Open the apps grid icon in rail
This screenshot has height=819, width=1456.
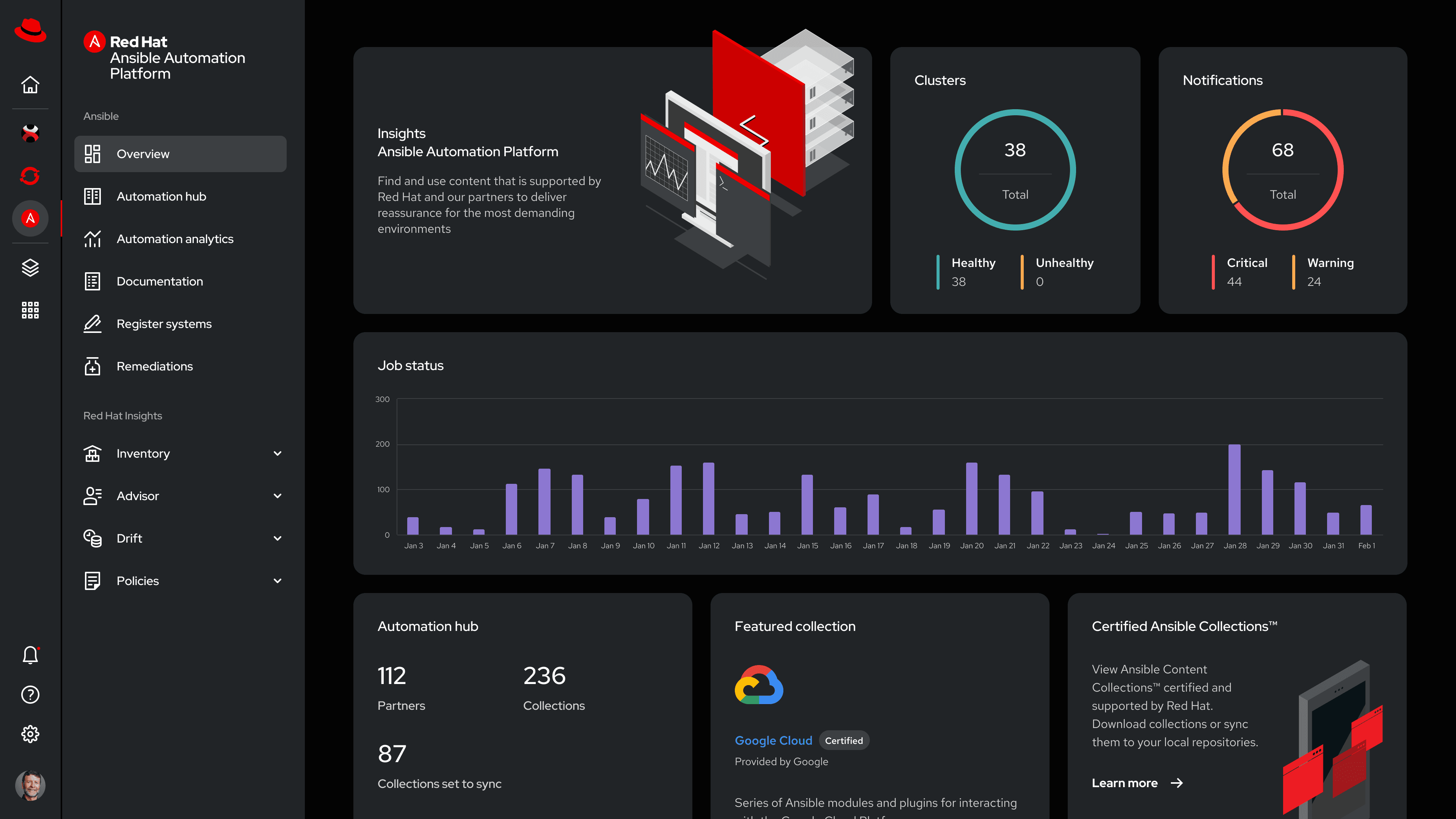point(30,310)
